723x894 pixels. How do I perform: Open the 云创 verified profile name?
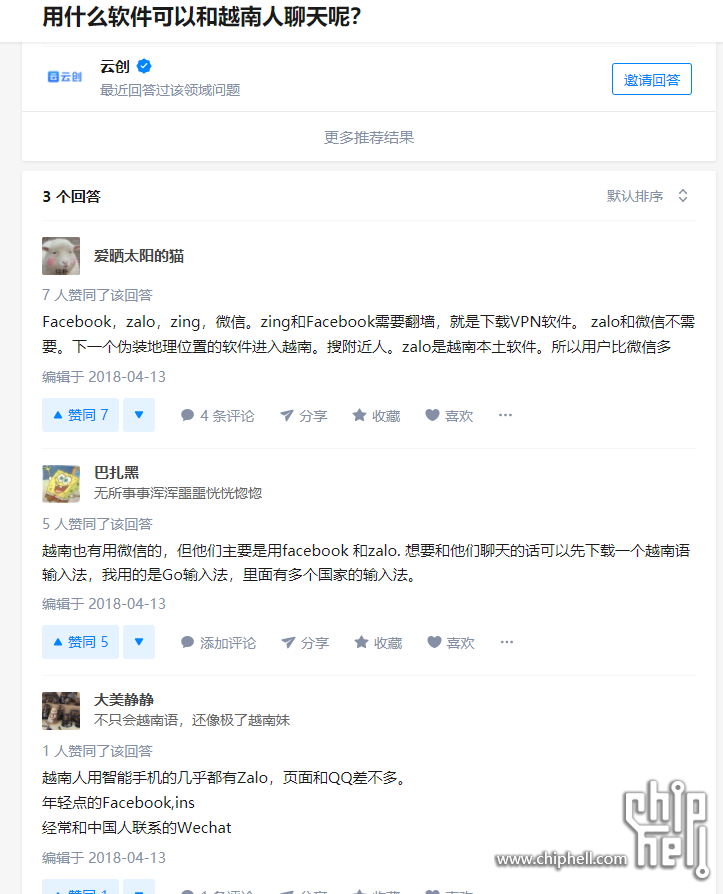[115, 67]
